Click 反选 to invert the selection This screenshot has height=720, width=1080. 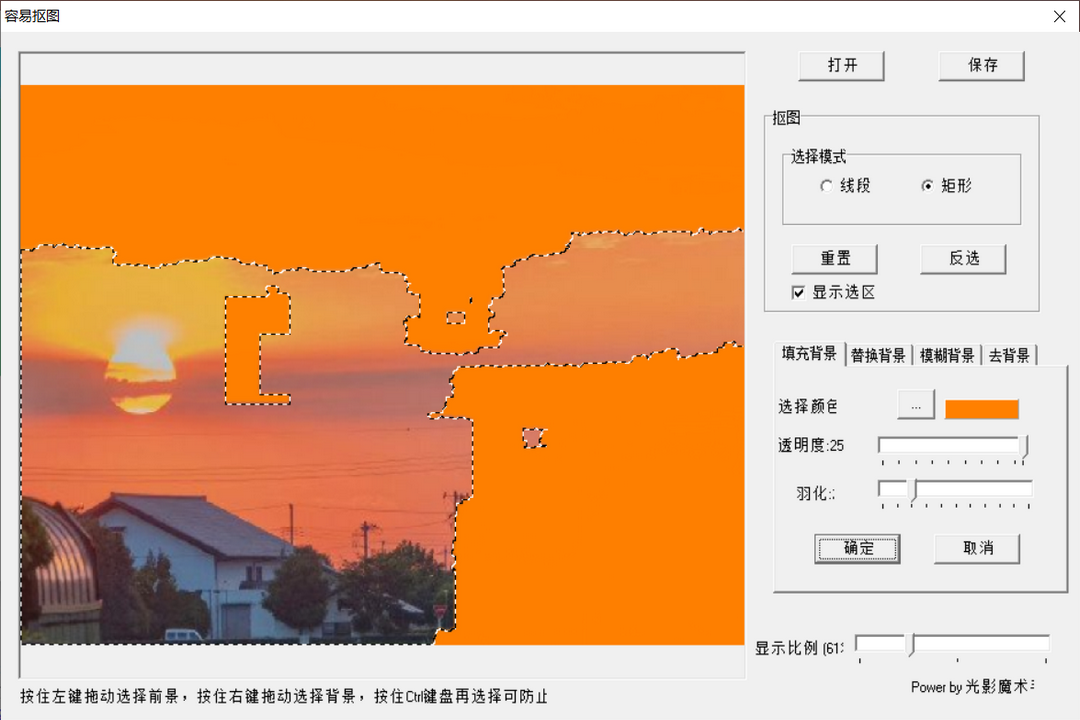click(963, 259)
